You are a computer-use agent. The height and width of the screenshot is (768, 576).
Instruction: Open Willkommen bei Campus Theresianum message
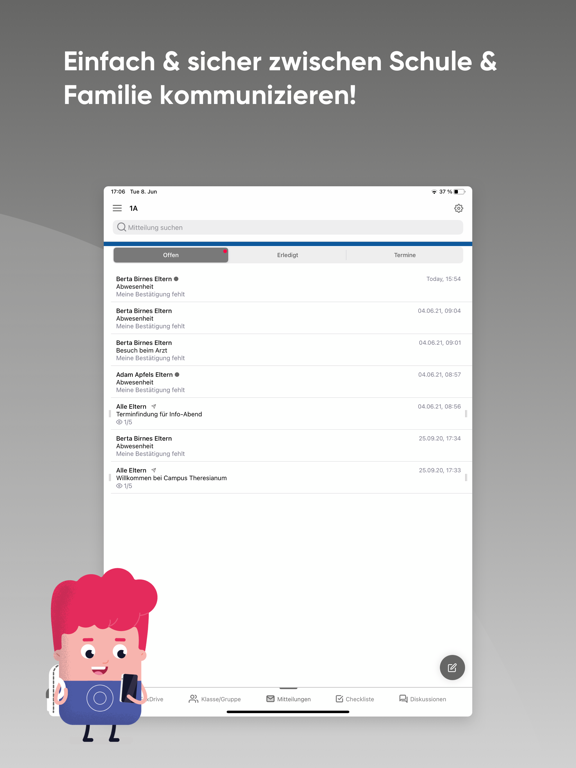click(288, 478)
